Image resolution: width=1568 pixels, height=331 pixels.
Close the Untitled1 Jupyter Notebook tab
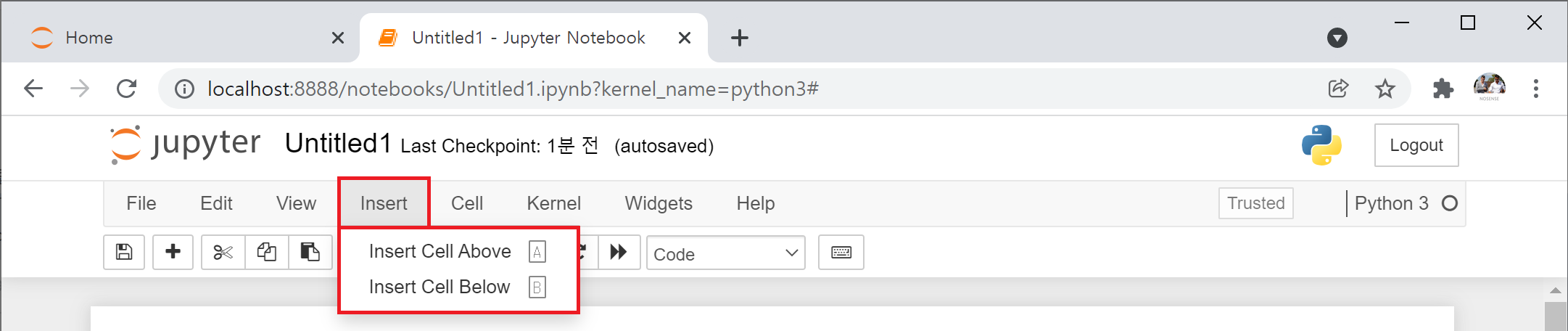point(684,38)
